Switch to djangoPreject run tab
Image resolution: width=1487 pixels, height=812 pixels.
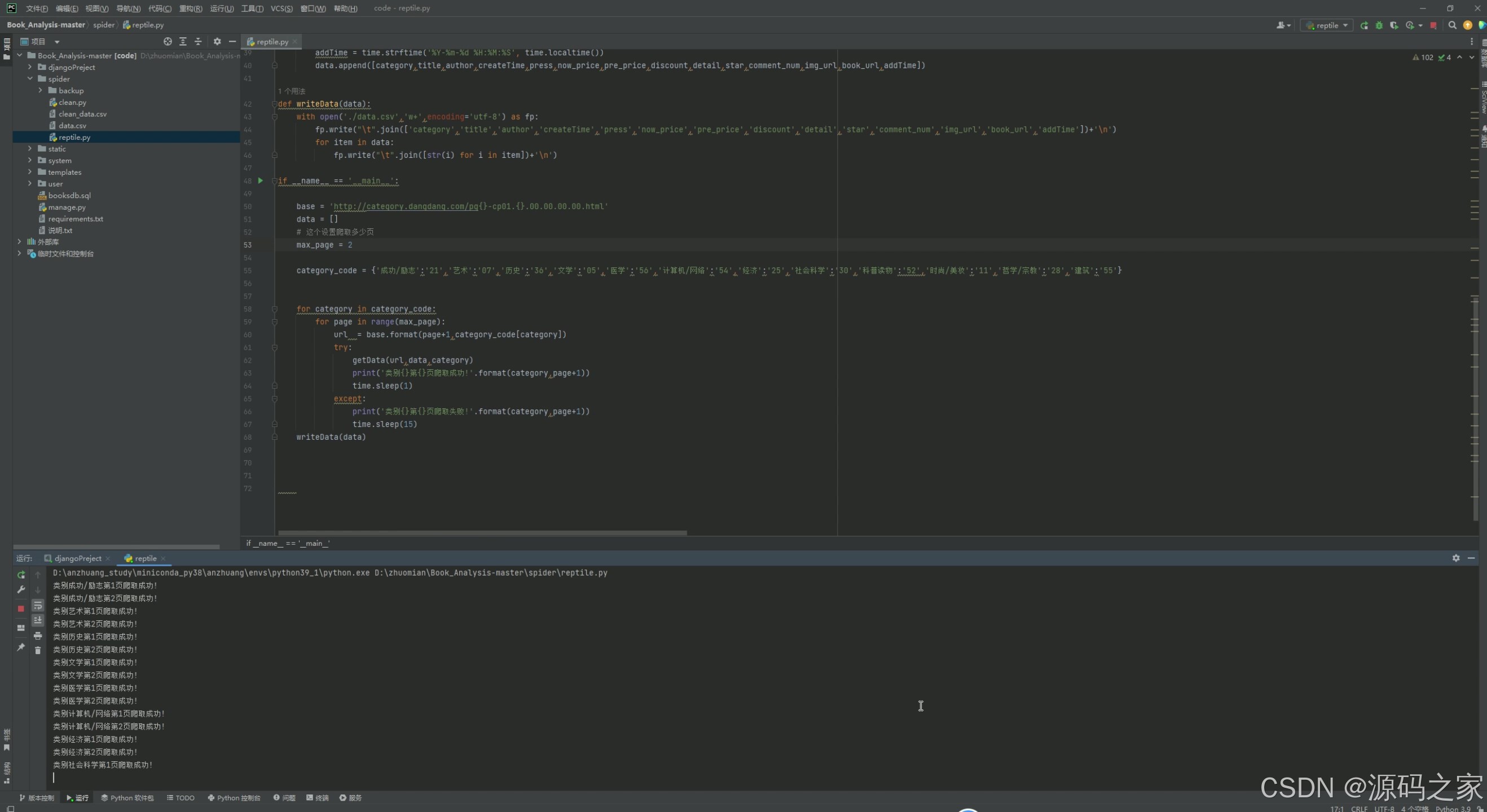coord(77,558)
